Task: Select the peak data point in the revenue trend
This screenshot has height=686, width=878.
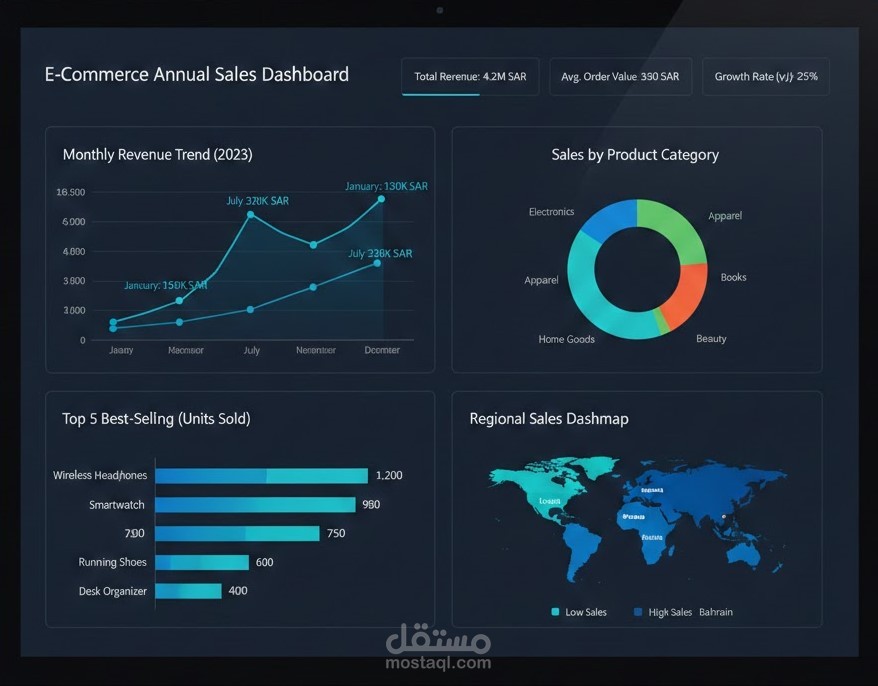Action: pos(380,200)
